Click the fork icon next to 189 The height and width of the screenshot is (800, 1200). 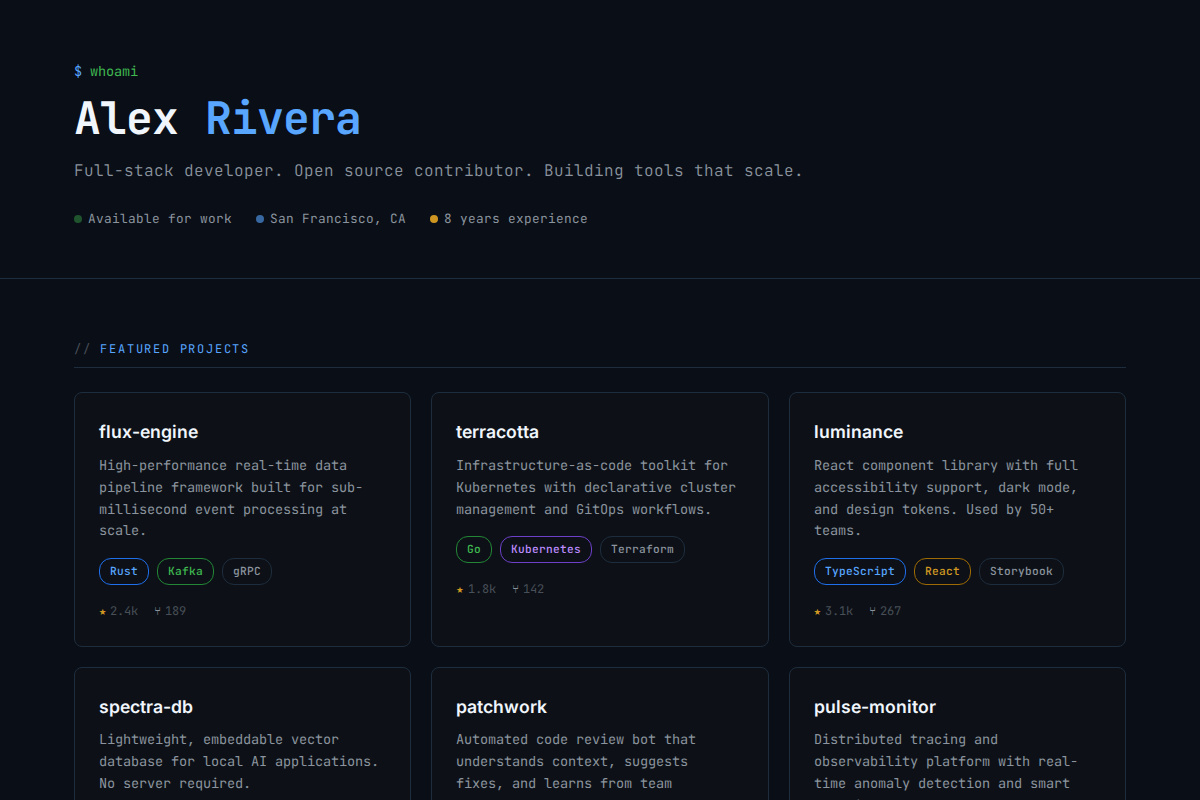[x=158, y=611]
